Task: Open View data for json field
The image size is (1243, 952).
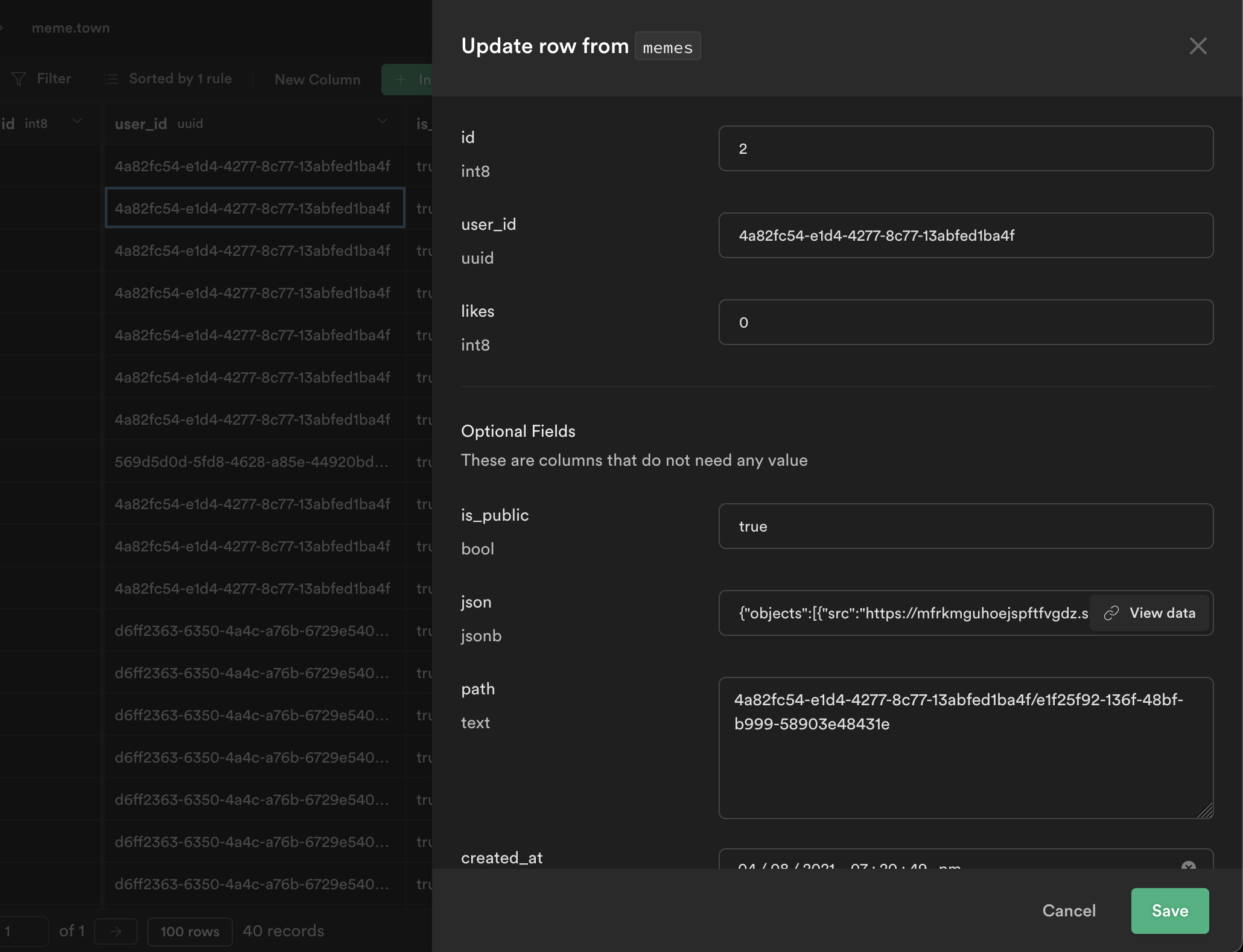Action: click(1161, 613)
